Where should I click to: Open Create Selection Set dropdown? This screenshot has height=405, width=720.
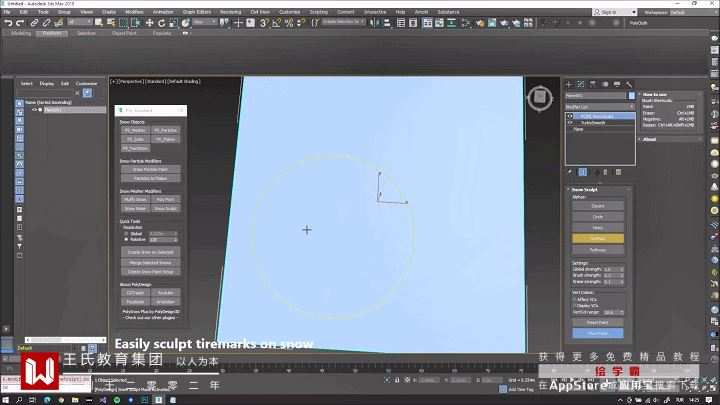pyautogui.click(x=343, y=22)
